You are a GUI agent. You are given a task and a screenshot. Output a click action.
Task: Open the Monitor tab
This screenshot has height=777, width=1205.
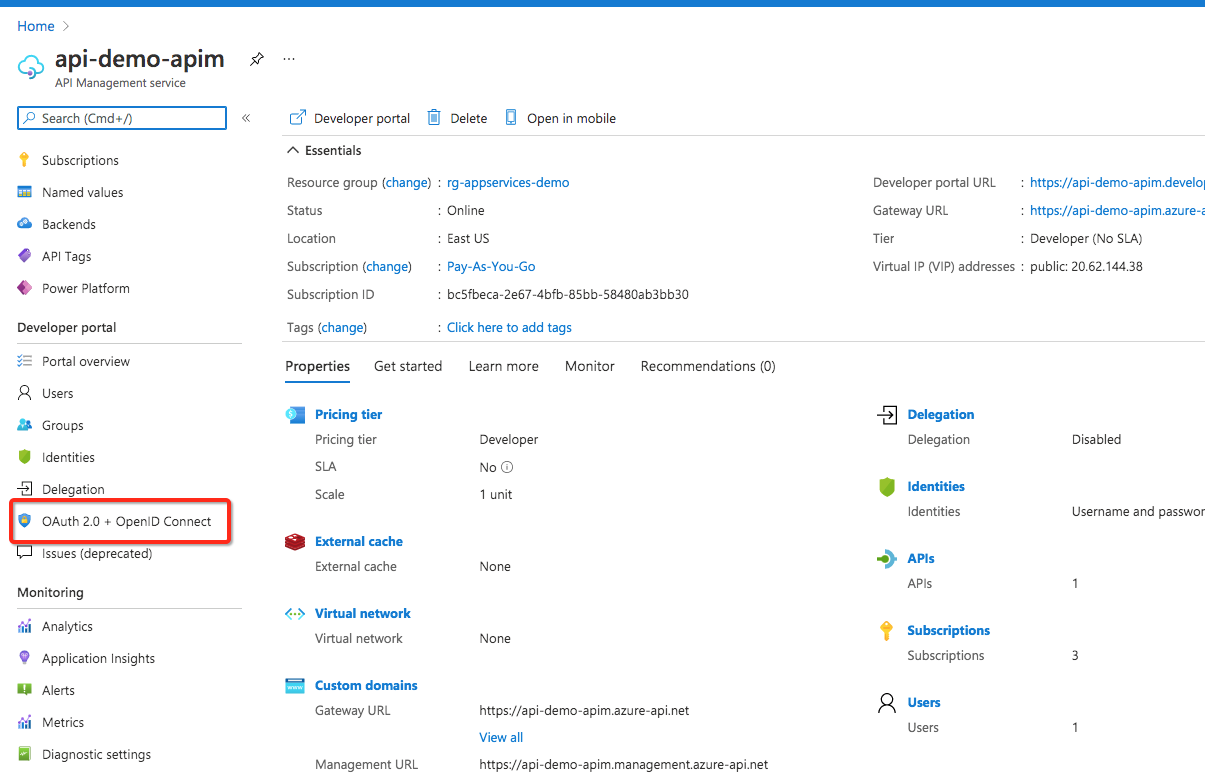pyautogui.click(x=590, y=366)
